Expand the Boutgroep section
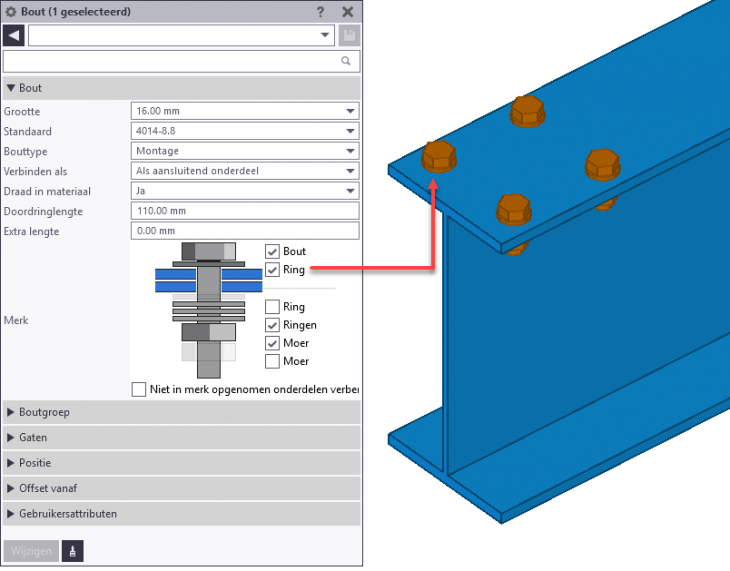Image resolution: width=730 pixels, height=571 pixels. click(x=182, y=412)
